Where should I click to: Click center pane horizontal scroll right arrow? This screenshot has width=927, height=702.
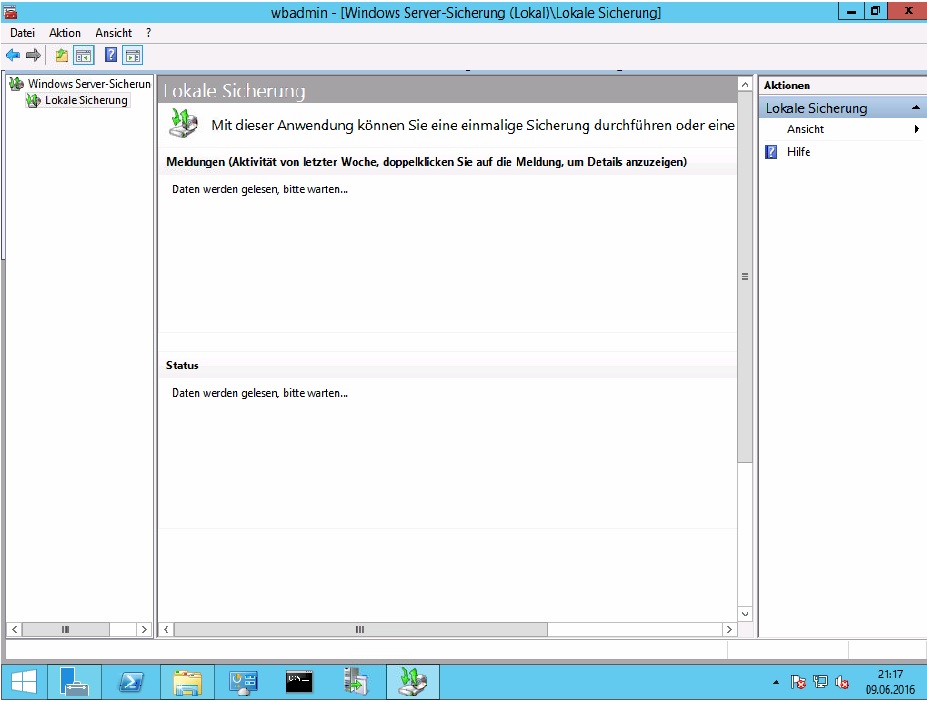coord(729,629)
